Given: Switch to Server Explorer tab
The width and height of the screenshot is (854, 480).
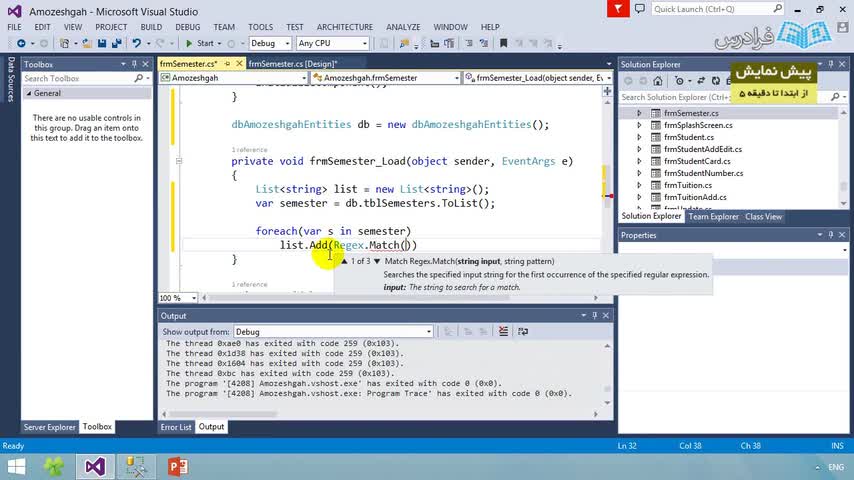Looking at the screenshot, I should tap(50, 427).
